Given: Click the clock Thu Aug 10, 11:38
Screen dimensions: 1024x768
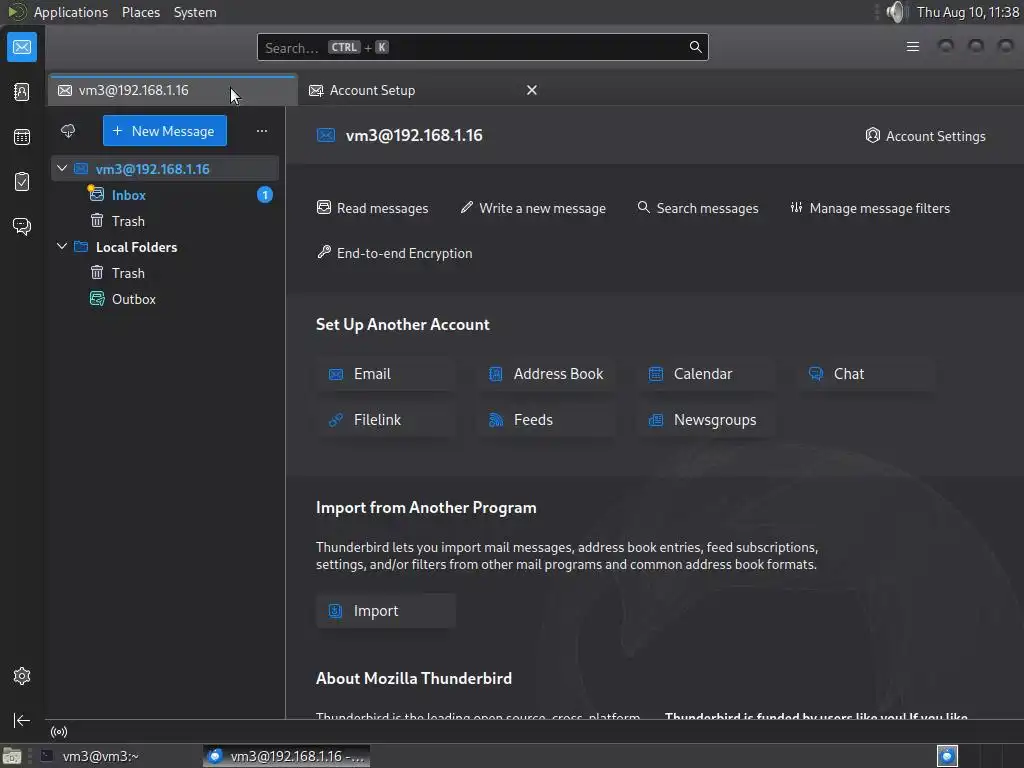Looking at the screenshot, I should 967,12.
